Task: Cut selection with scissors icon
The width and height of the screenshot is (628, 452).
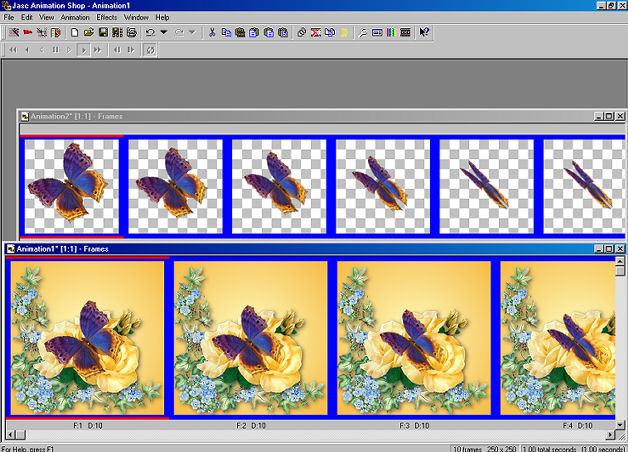Action: tap(212, 32)
